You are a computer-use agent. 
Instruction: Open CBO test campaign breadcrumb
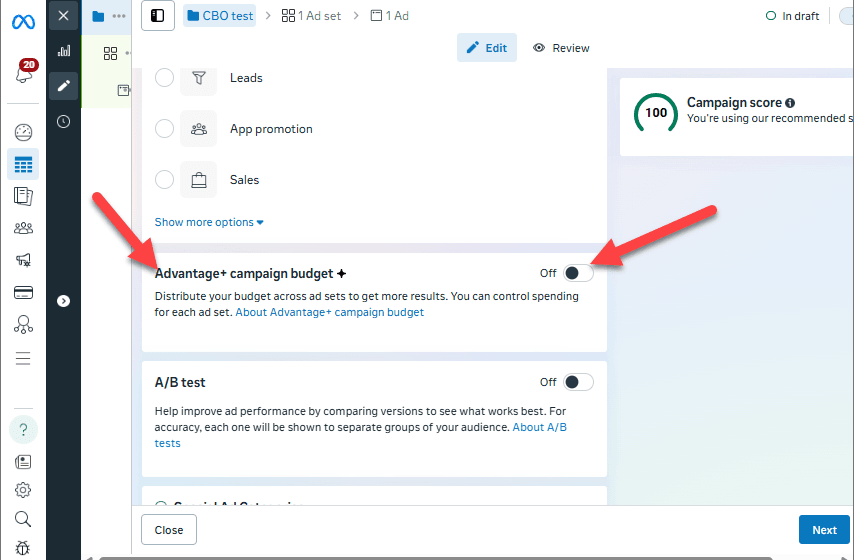click(220, 16)
